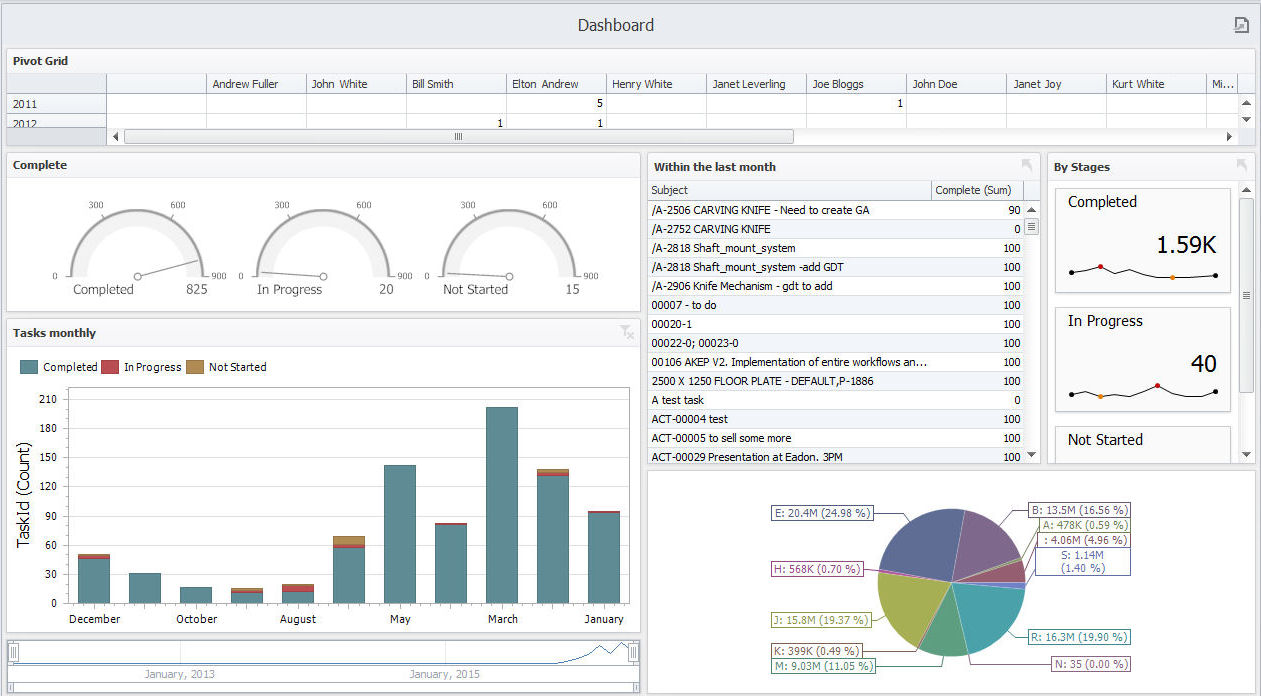Screen dimensions: 1261x696
Task: Sort by the Subject column header
Action: [x=789, y=190]
